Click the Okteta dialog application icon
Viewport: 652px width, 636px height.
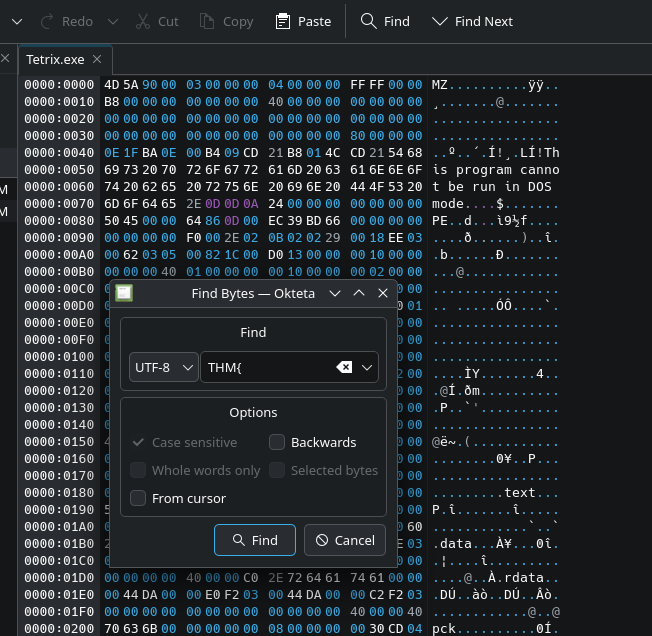tap(123, 293)
